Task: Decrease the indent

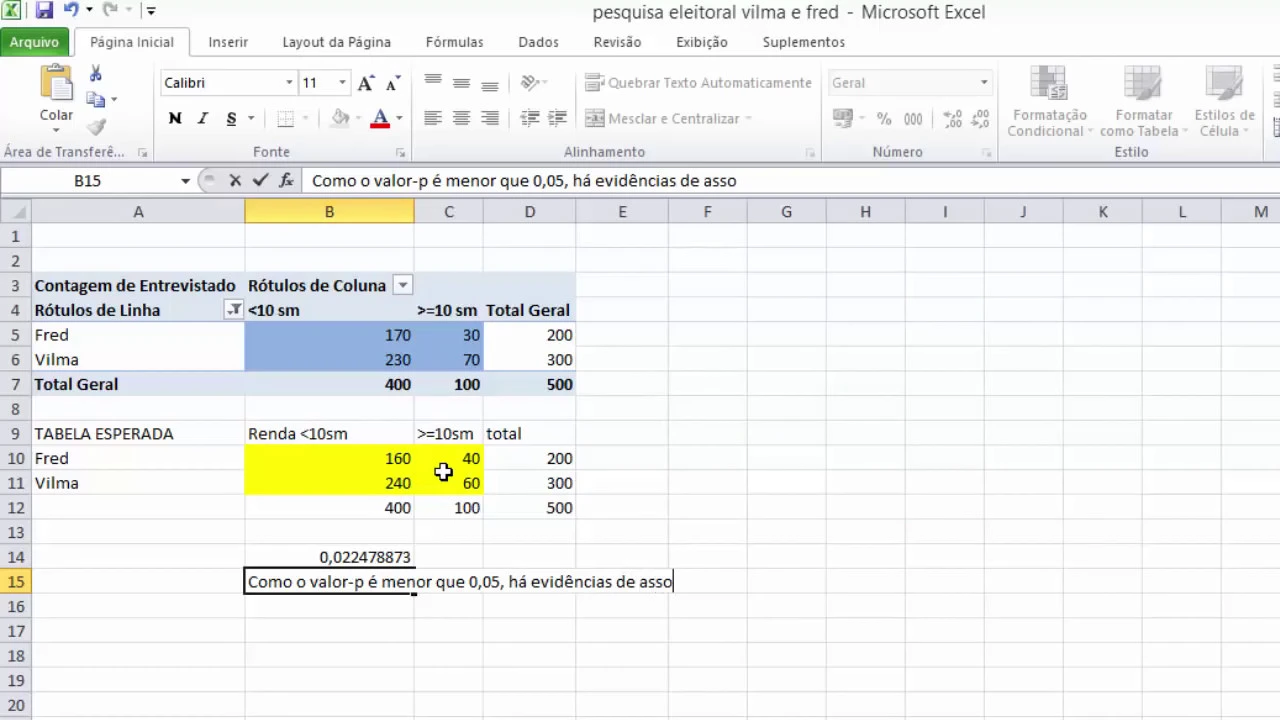Action: point(530,118)
